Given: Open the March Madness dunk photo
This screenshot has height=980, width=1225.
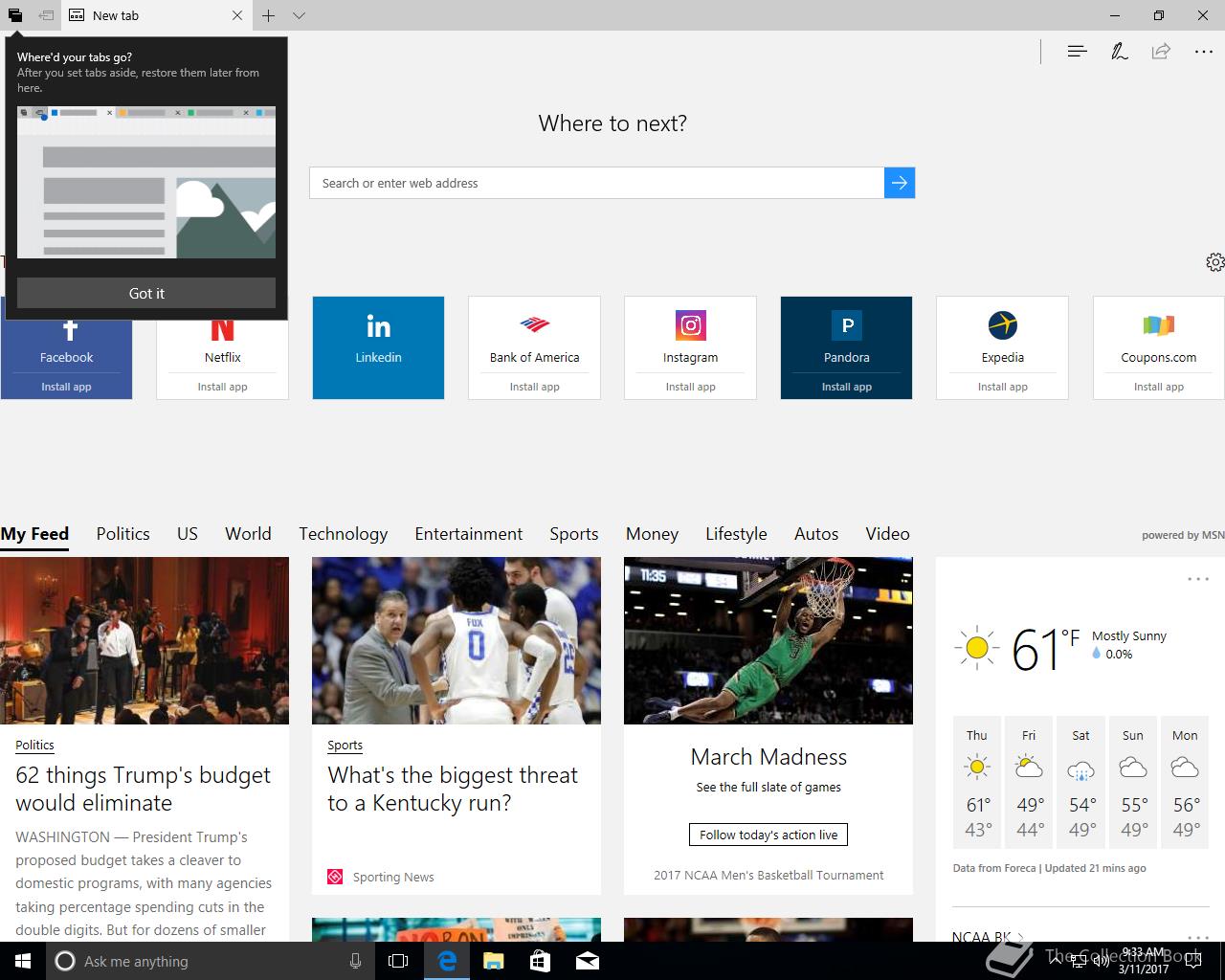Looking at the screenshot, I should [x=768, y=640].
